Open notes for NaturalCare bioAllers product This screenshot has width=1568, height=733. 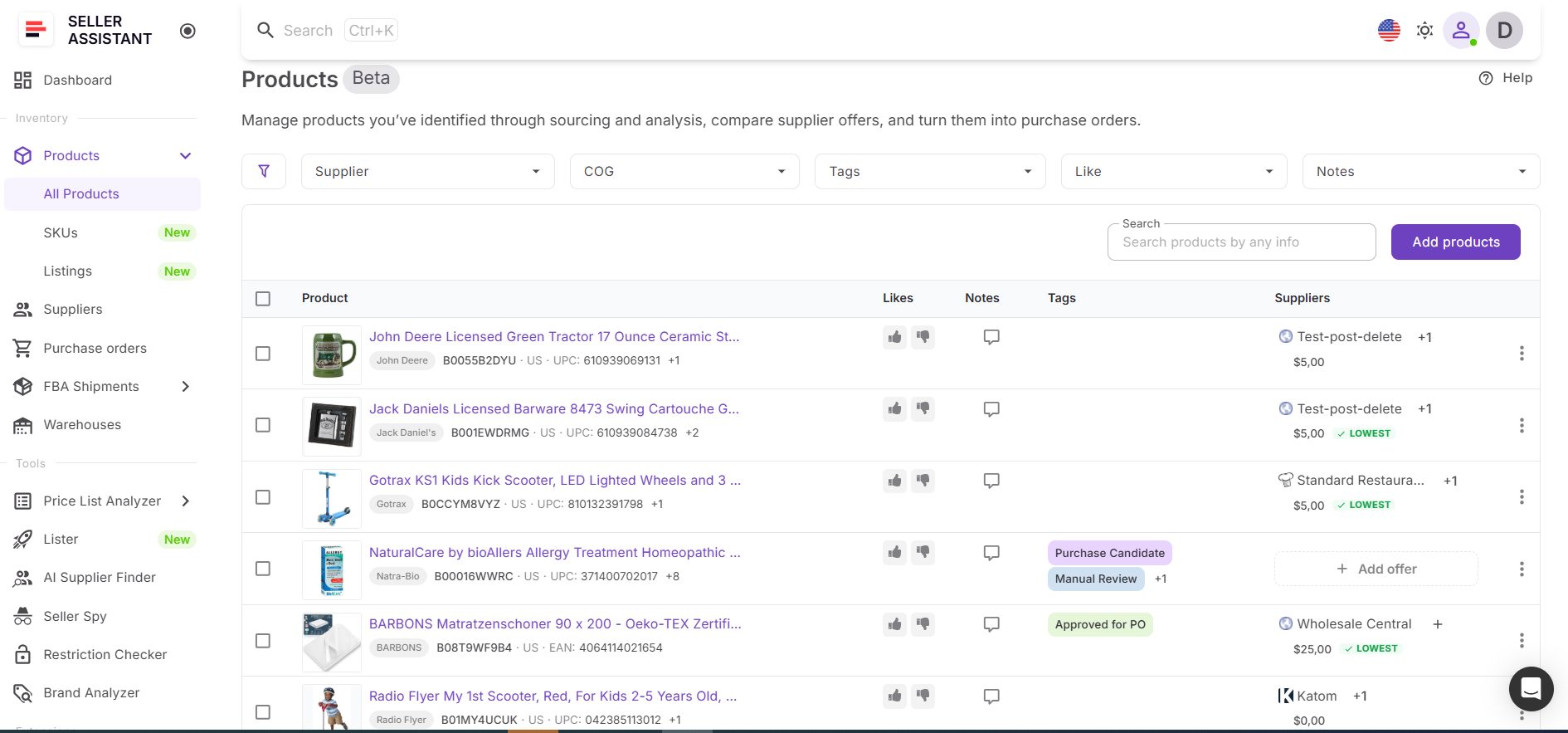pyautogui.click(x=991, y=553)
